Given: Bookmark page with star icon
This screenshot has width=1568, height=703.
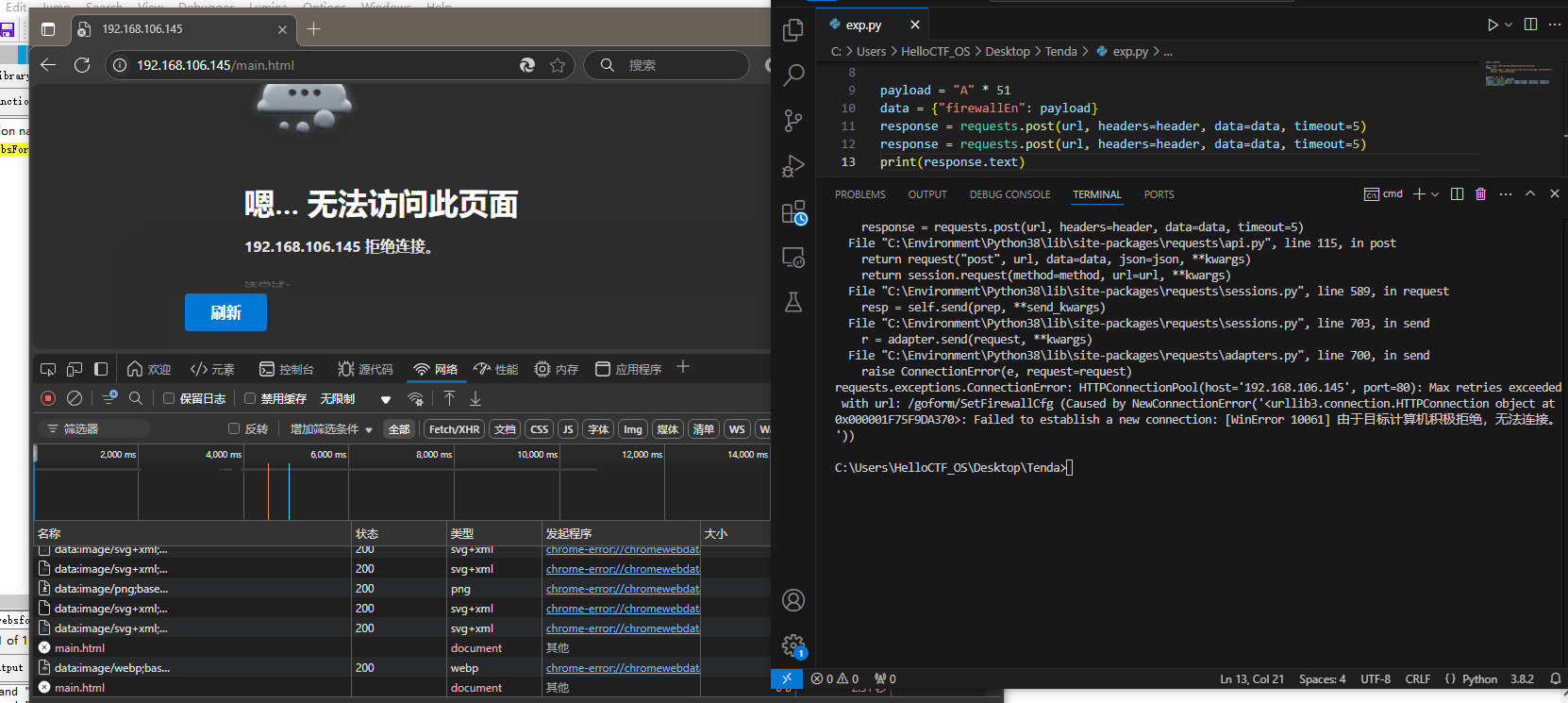Looking at the screenshot, I should click(558, 65).
